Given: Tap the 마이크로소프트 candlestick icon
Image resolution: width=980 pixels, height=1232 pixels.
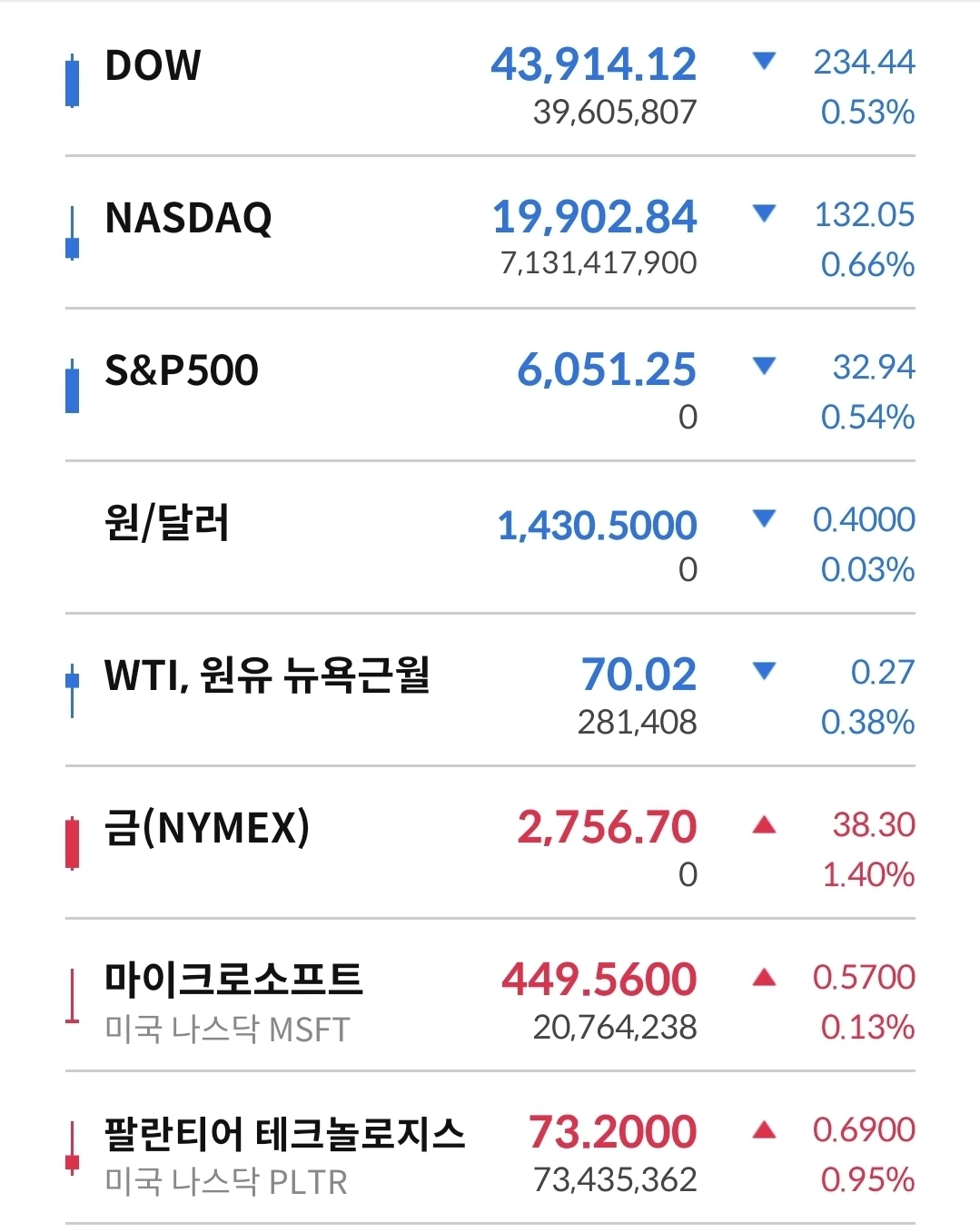Looking at the screenshot, I should coord(72,996).
